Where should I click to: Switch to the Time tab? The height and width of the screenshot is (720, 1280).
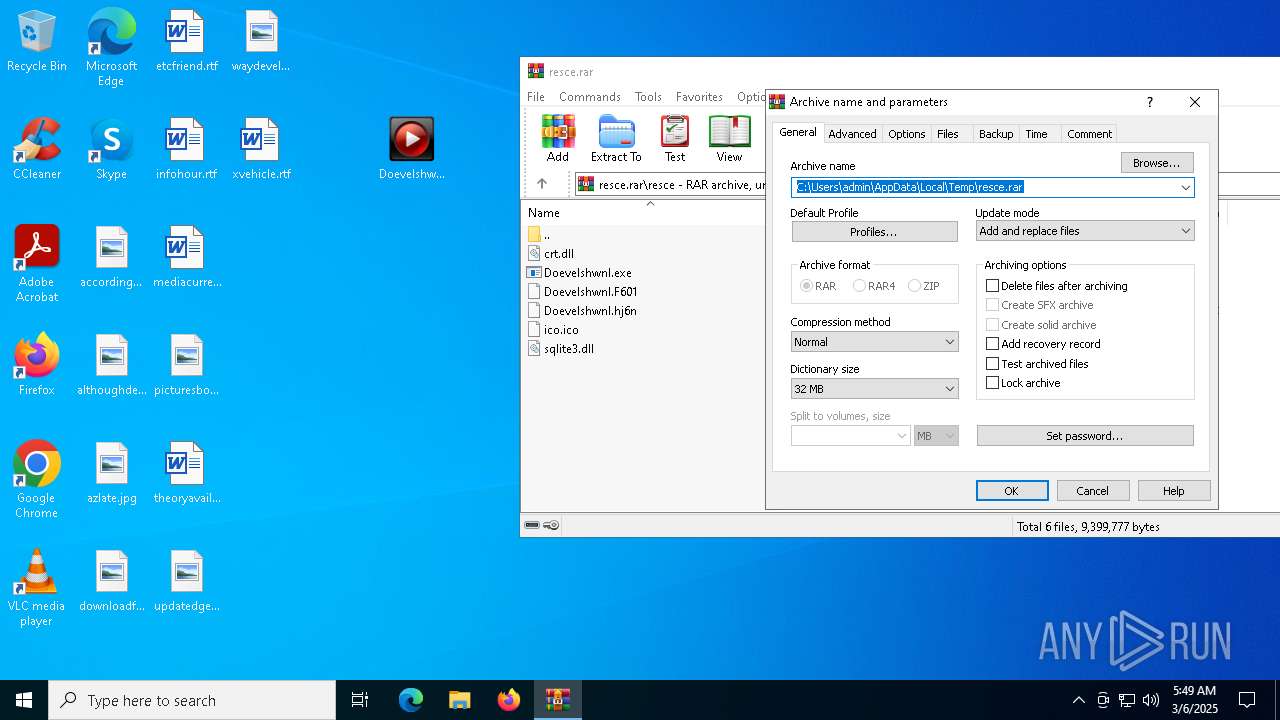click(1037, 134)
